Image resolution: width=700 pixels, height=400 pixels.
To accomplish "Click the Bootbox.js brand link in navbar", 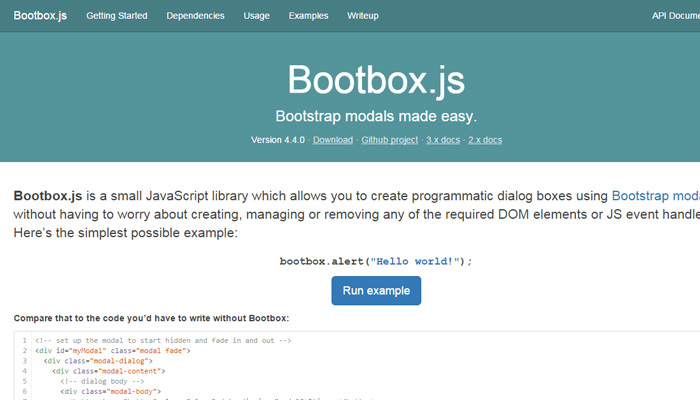I will pos(40,16).
